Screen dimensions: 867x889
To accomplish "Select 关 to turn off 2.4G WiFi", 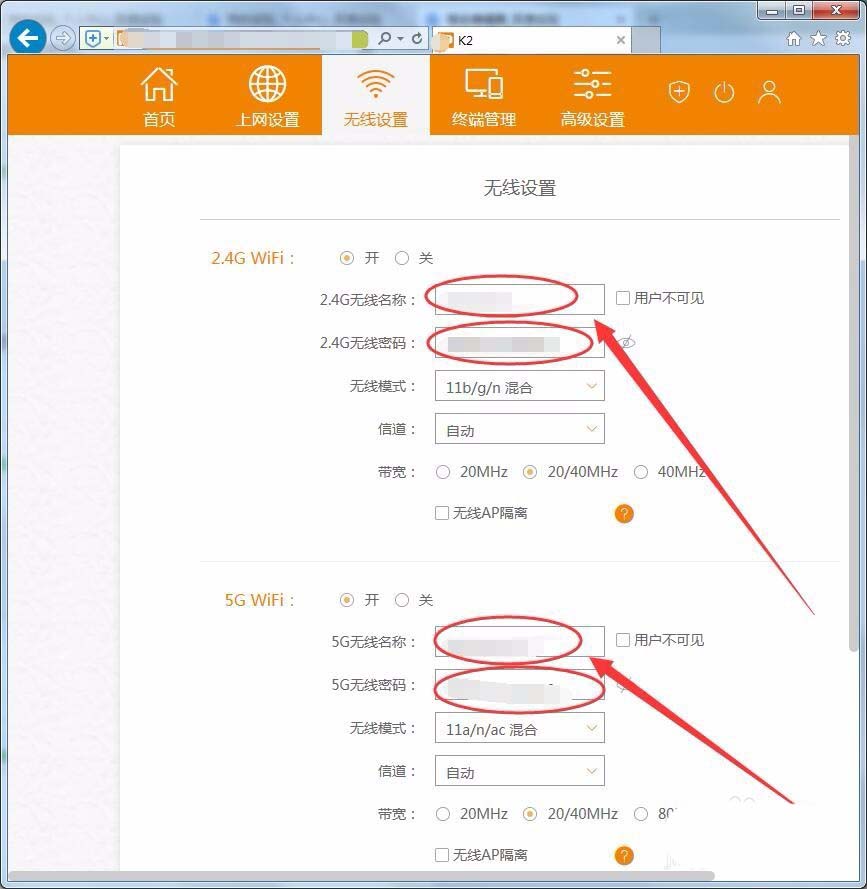I will click(x=402, y=257).
